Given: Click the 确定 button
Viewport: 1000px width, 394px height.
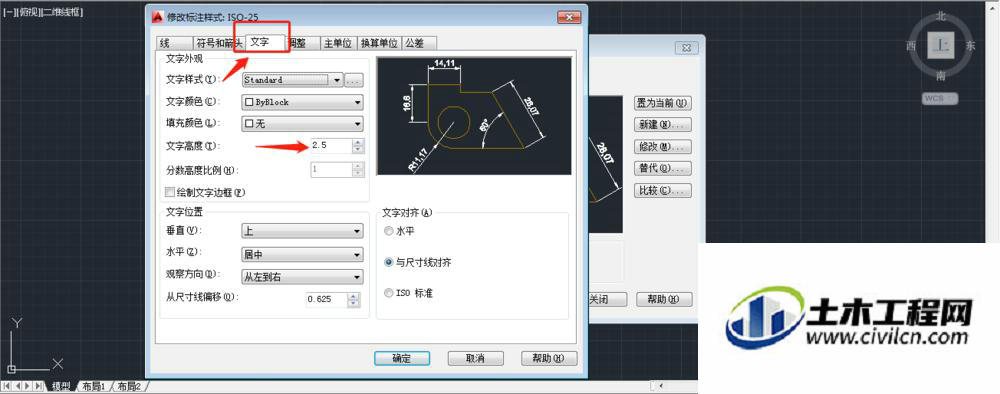Looking at the screenshot, I should pyautogui.click(x=402, y=358).
